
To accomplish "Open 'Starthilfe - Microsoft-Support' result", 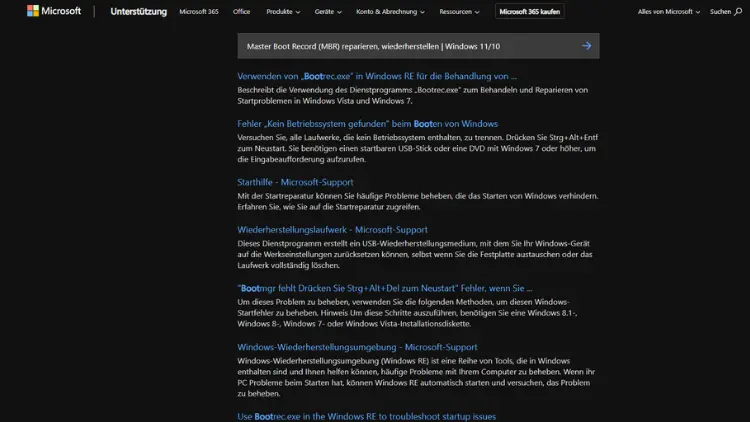I will coord(295,182).
